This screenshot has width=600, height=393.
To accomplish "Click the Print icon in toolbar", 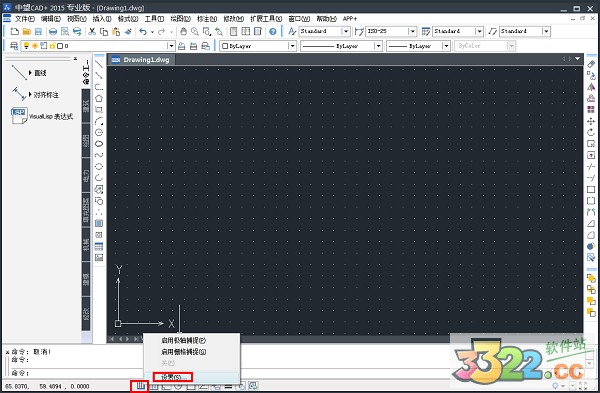I will click(x=53, y=31).
